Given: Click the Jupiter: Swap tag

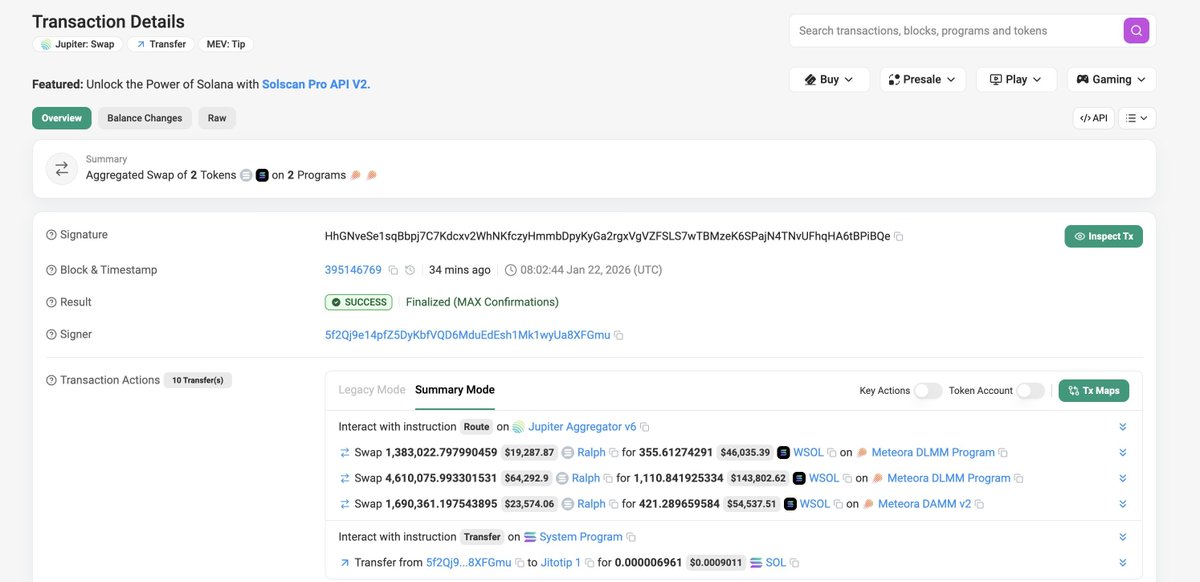Looking at the screenshot, I should 77,44.
